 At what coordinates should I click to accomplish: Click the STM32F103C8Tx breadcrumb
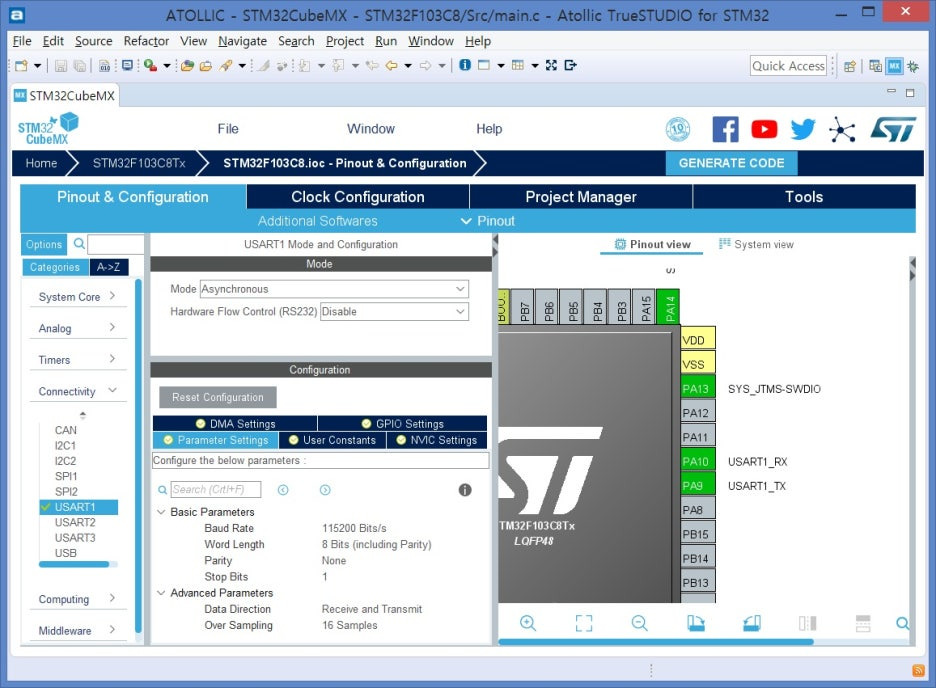click(138, 163)
